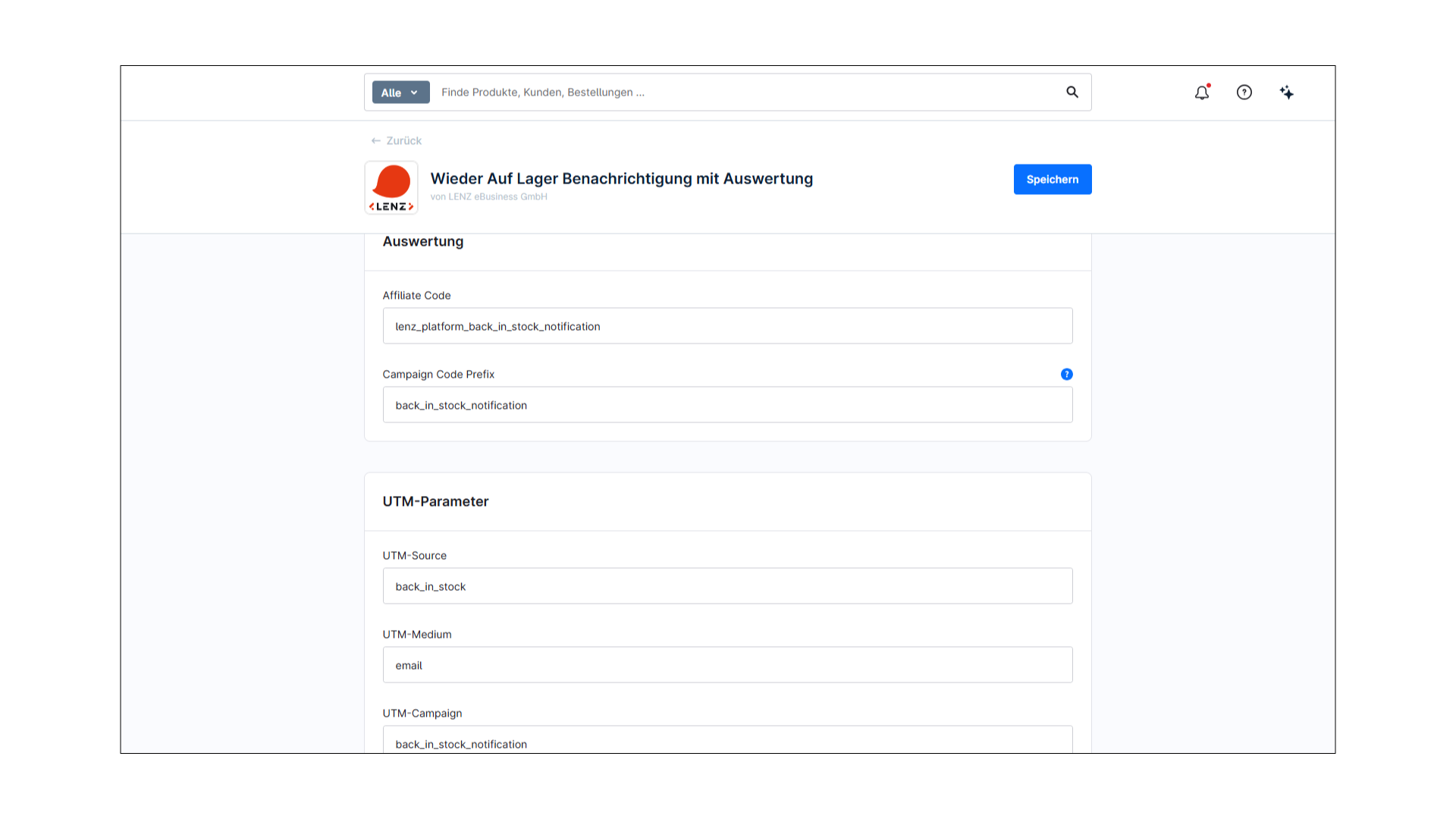Click the search magnifier icon
The width and height of the screenshot is (1456, 819).
click(x=1072, y=92)
